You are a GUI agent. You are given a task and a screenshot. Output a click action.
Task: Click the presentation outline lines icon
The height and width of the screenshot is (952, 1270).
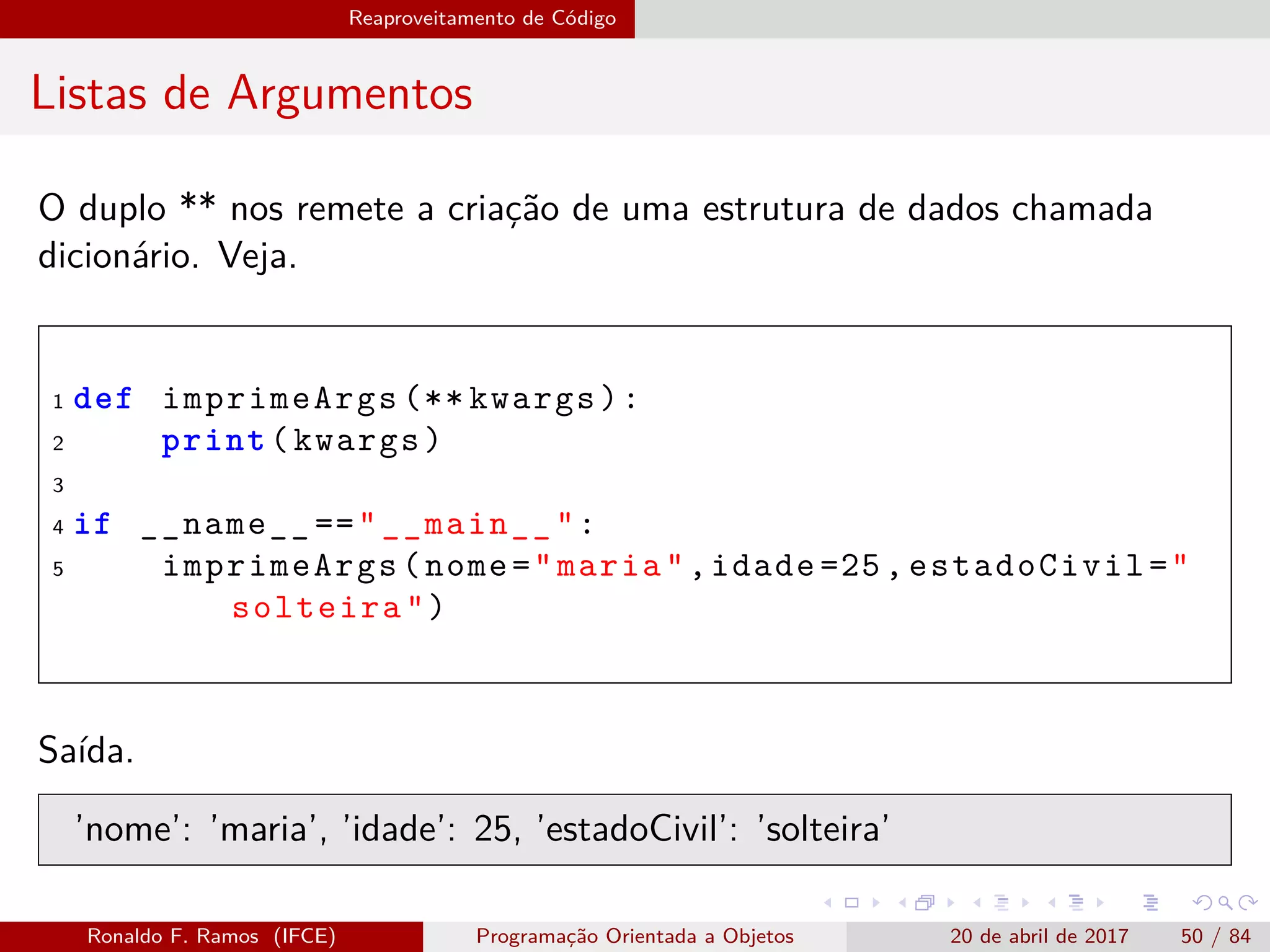coord(1151,902)
